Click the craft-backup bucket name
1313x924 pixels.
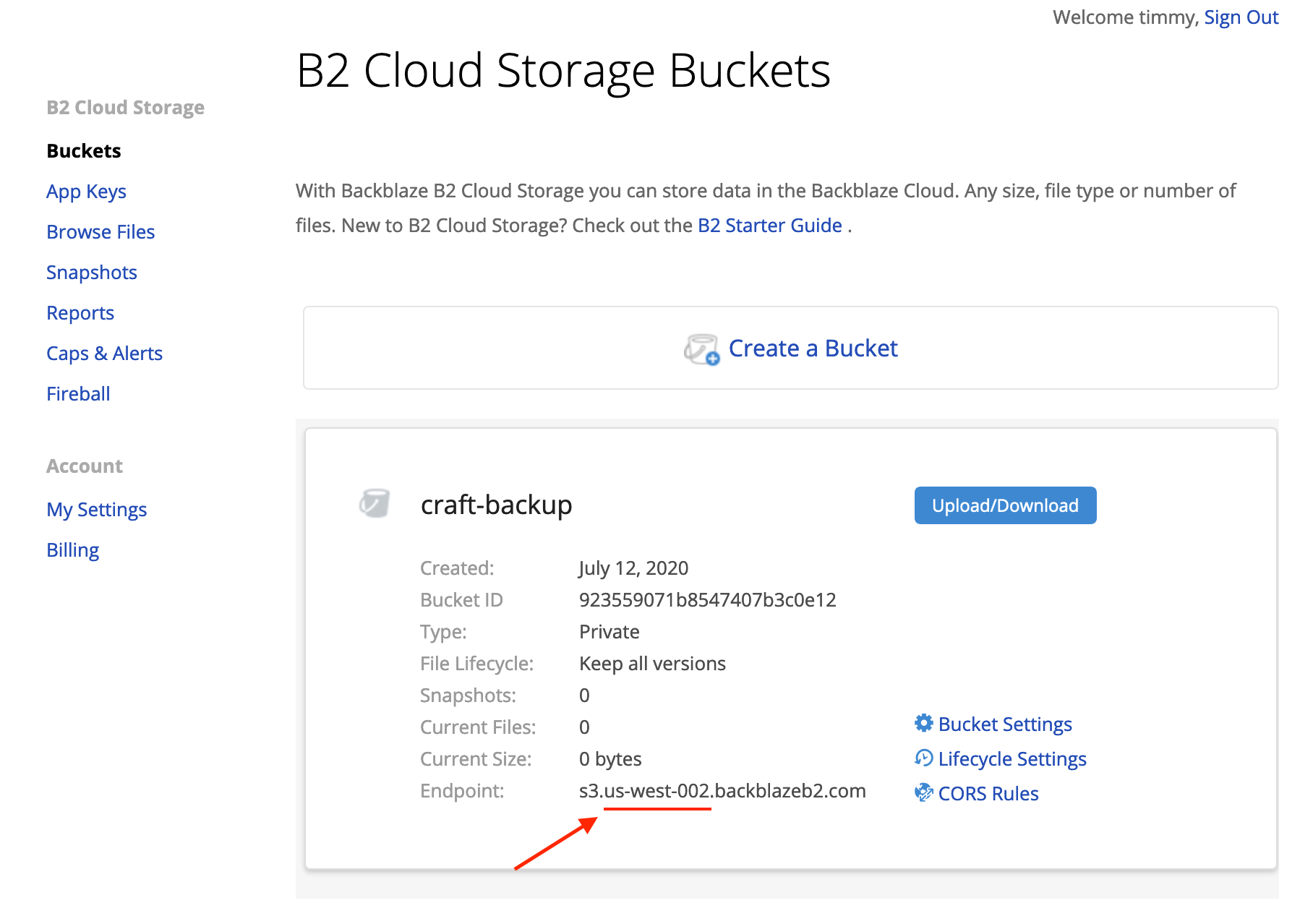496,505
